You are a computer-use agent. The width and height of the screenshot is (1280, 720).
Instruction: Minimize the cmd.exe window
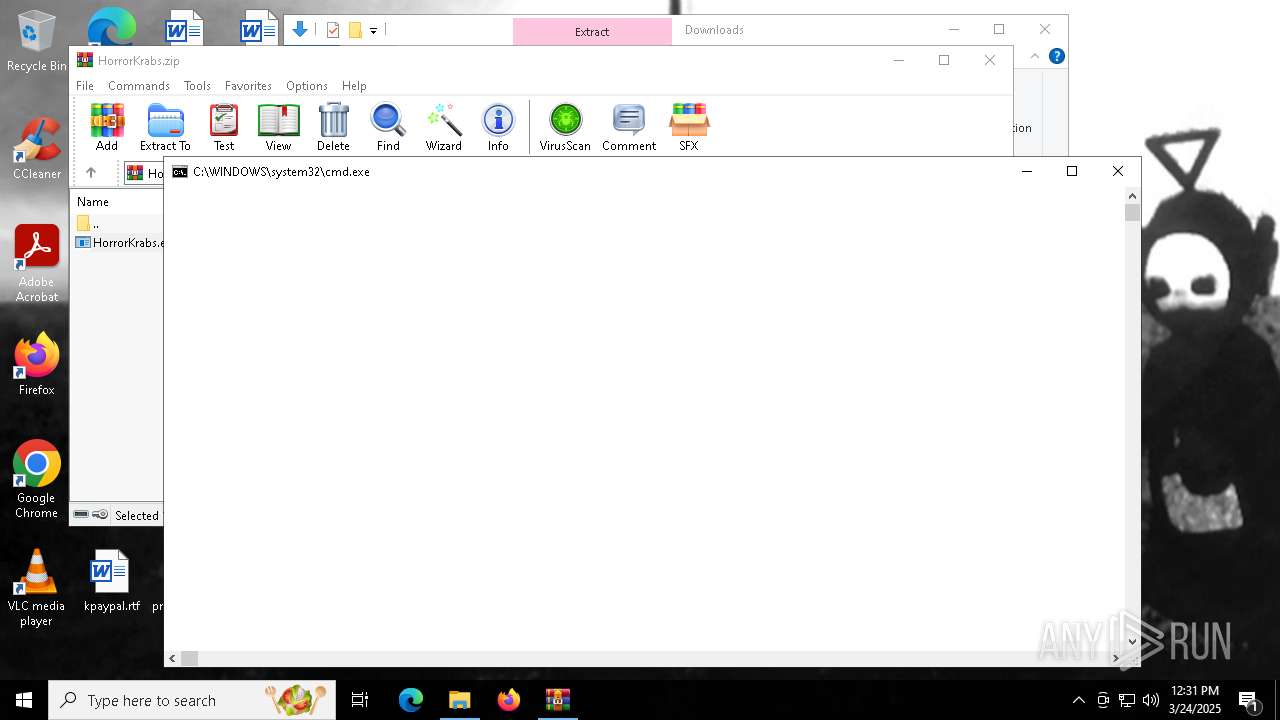coord(1026,171)
